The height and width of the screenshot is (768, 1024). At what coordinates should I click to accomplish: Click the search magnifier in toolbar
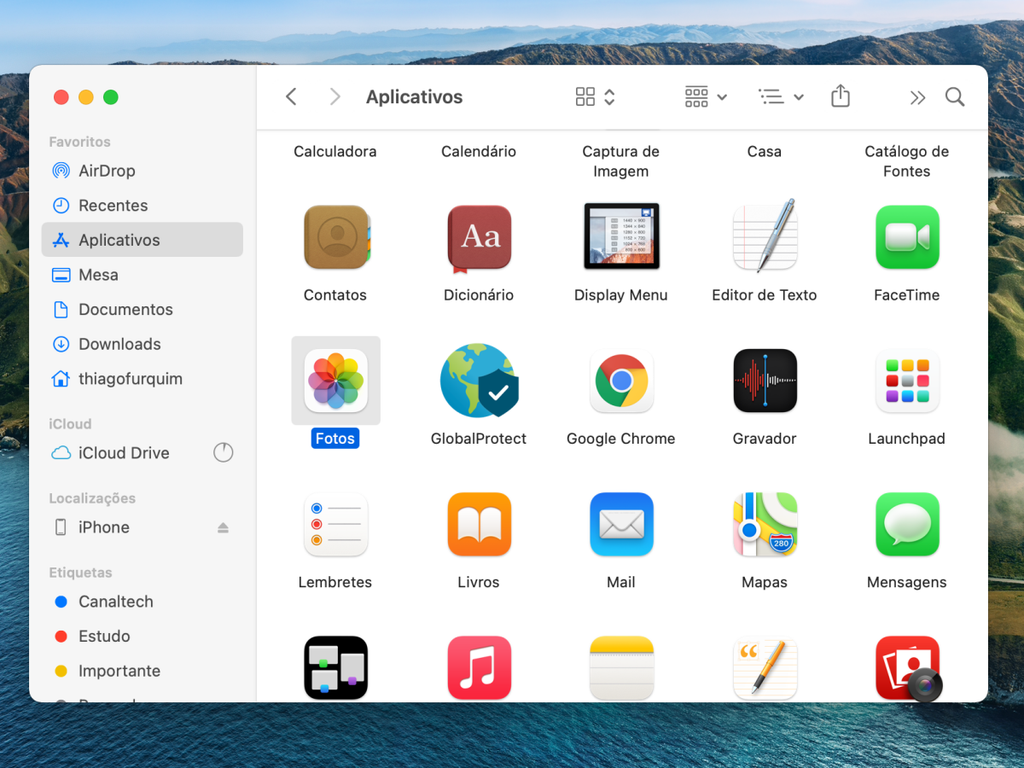pos(955,97)
